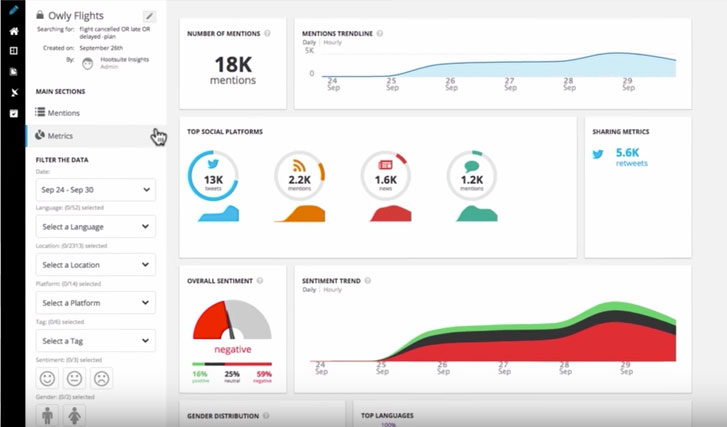Open the Sep 24 - Sep 30 date dropdown
The image size is (727, 427).
pos(96,190)
